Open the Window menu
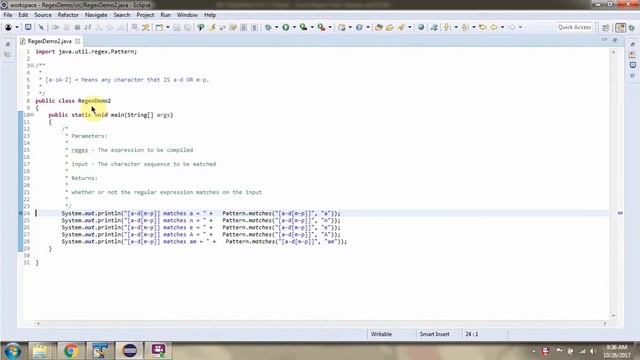The image size is (640, 360). (x=187, y=15)
